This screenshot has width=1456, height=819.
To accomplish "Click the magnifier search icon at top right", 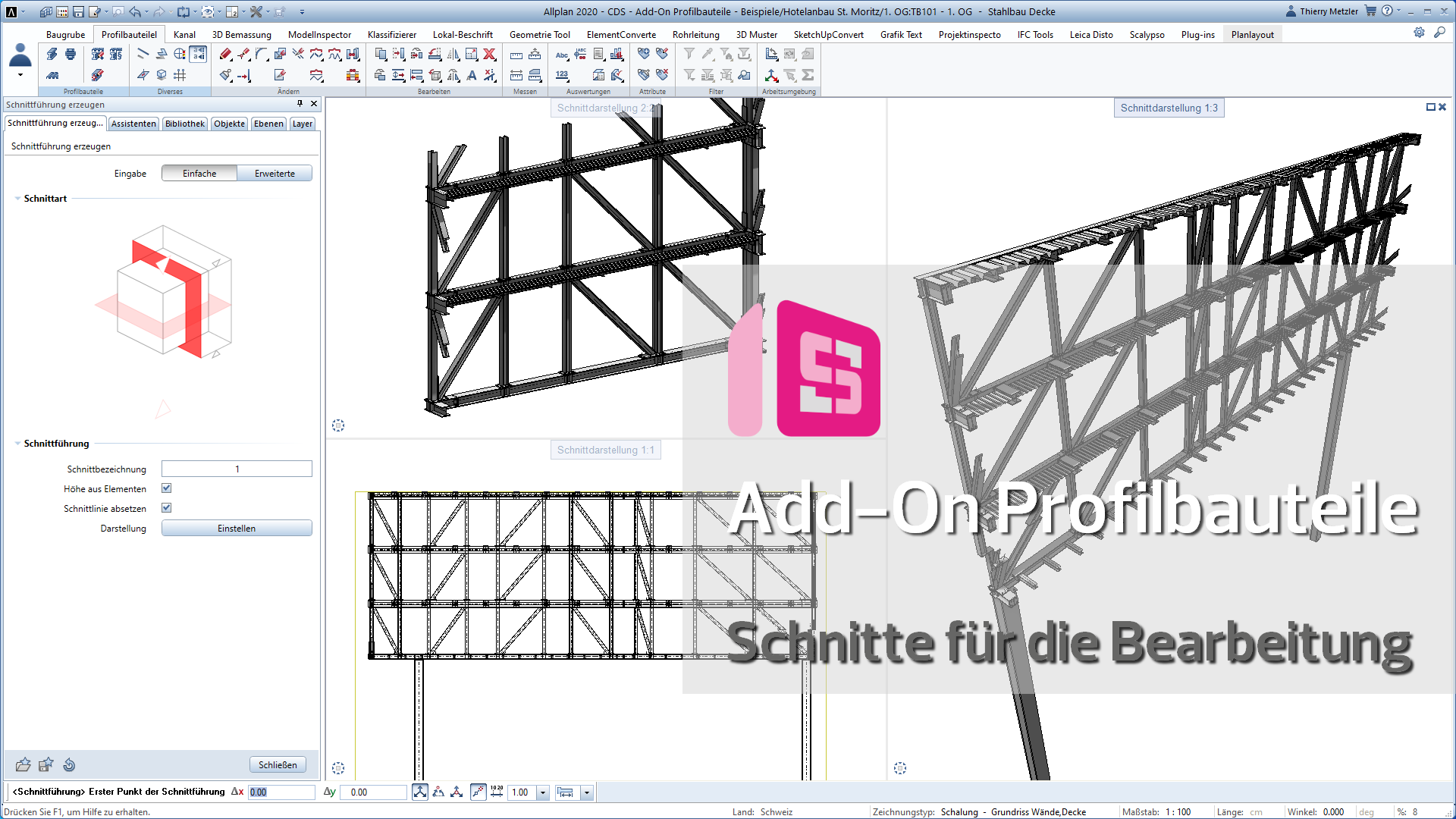I will coord(1439,33).
